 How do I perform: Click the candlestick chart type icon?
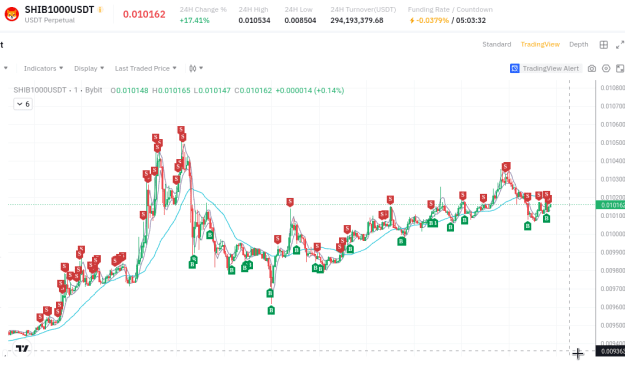193,69
